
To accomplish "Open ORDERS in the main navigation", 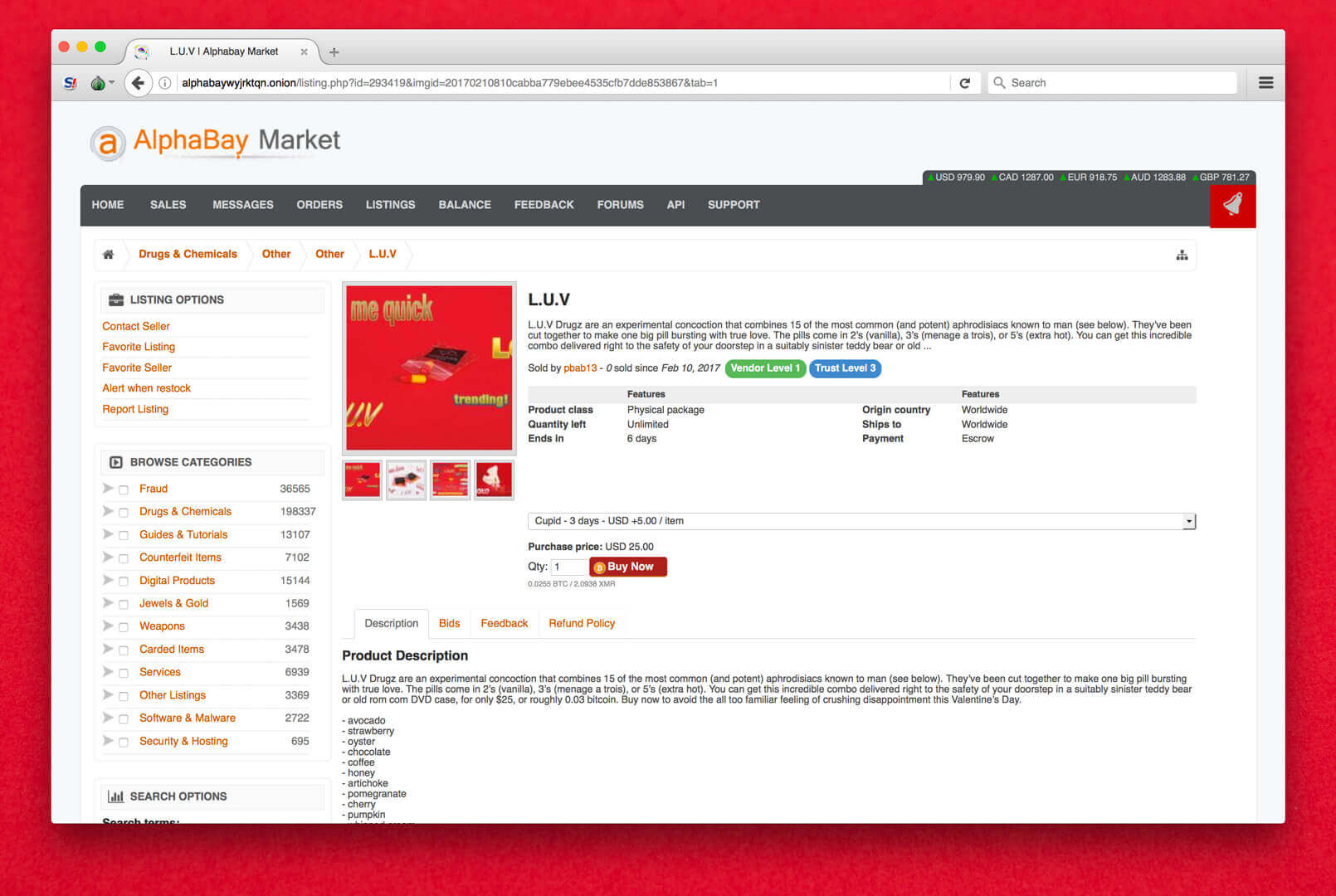I will (319, 205).
